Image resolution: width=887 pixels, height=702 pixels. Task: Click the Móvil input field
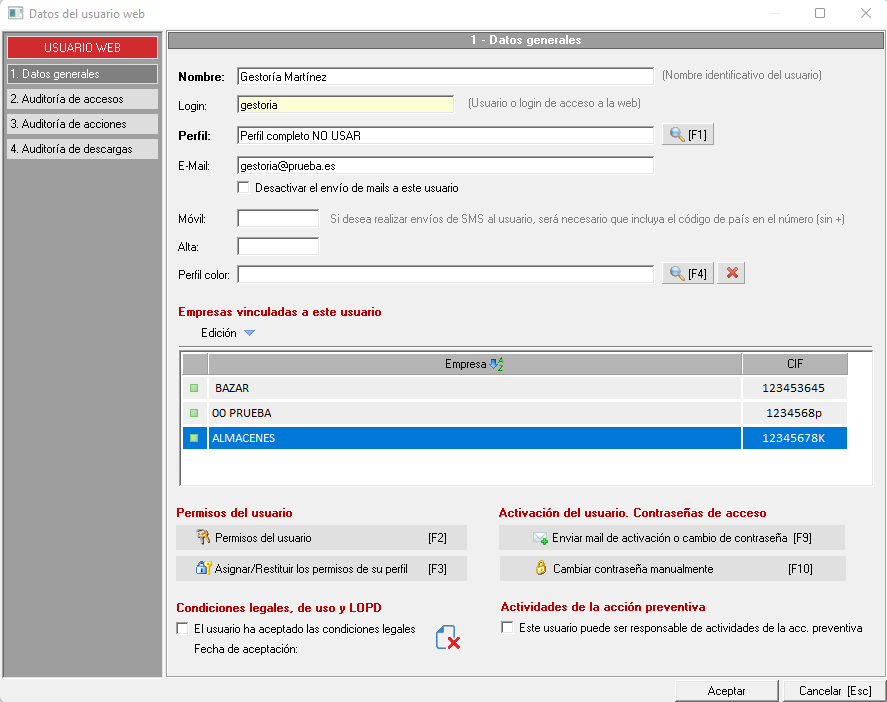click(x=278, y=218)
